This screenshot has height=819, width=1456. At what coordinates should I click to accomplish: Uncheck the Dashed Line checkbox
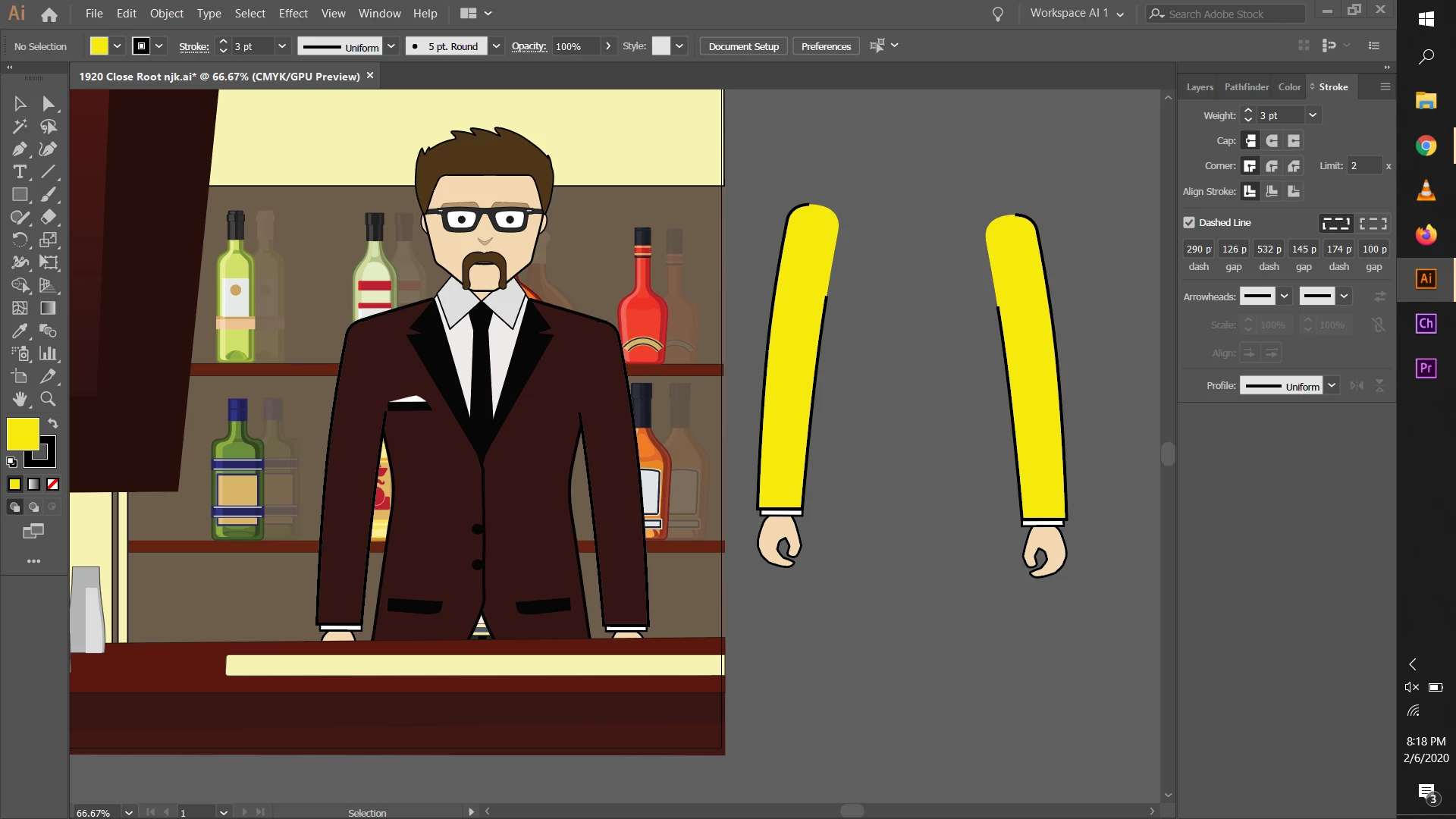click(1189, 222)
